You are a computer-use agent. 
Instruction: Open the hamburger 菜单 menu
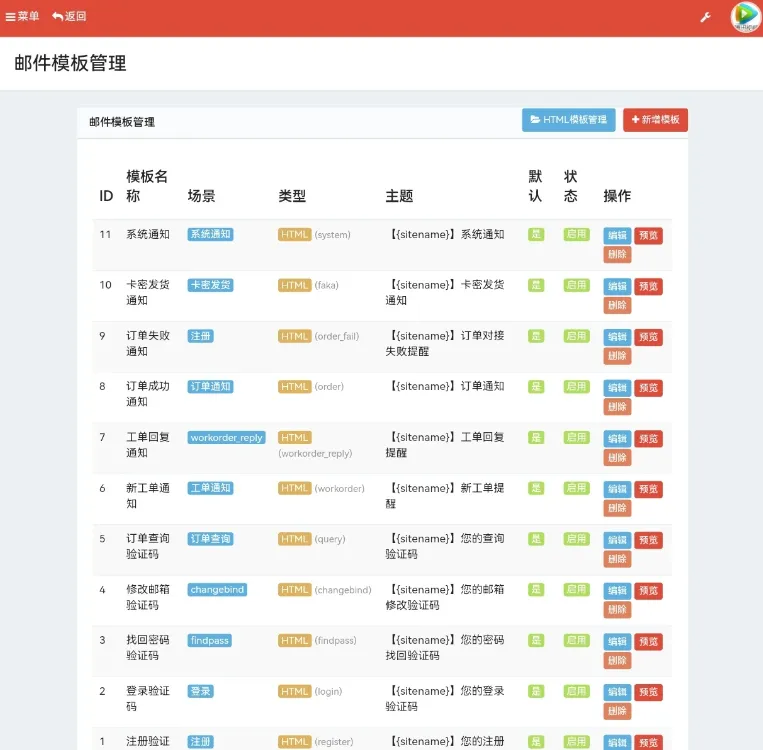point(22,17)
